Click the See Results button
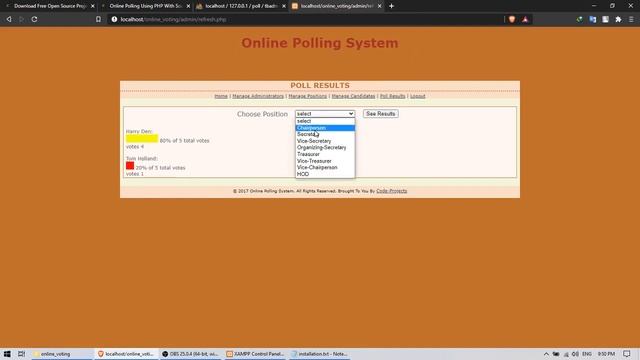The image size is (640, 360). pyautogui.click(x=380, y=114)
